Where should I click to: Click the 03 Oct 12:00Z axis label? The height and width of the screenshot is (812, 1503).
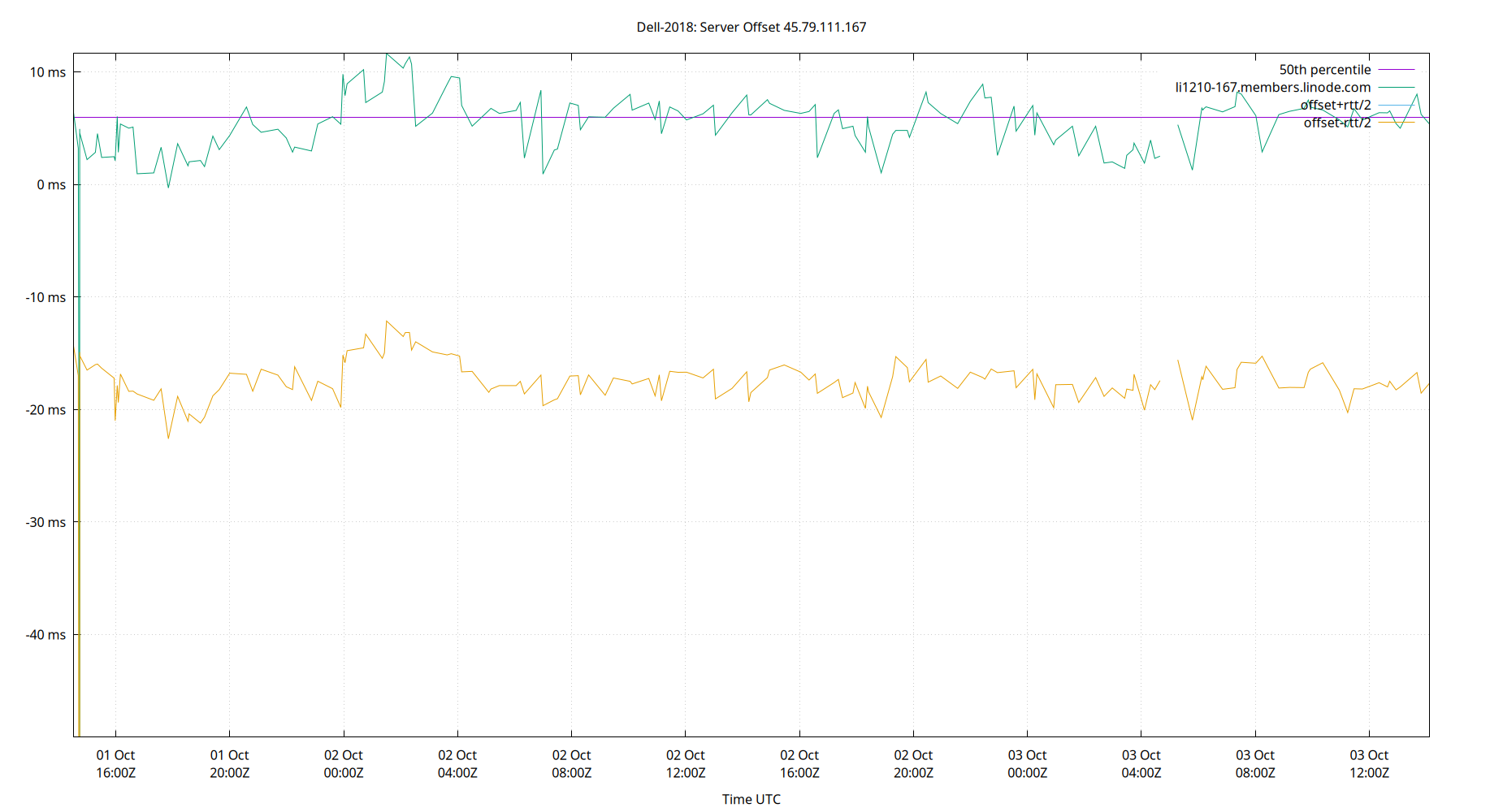(1369, 764)
